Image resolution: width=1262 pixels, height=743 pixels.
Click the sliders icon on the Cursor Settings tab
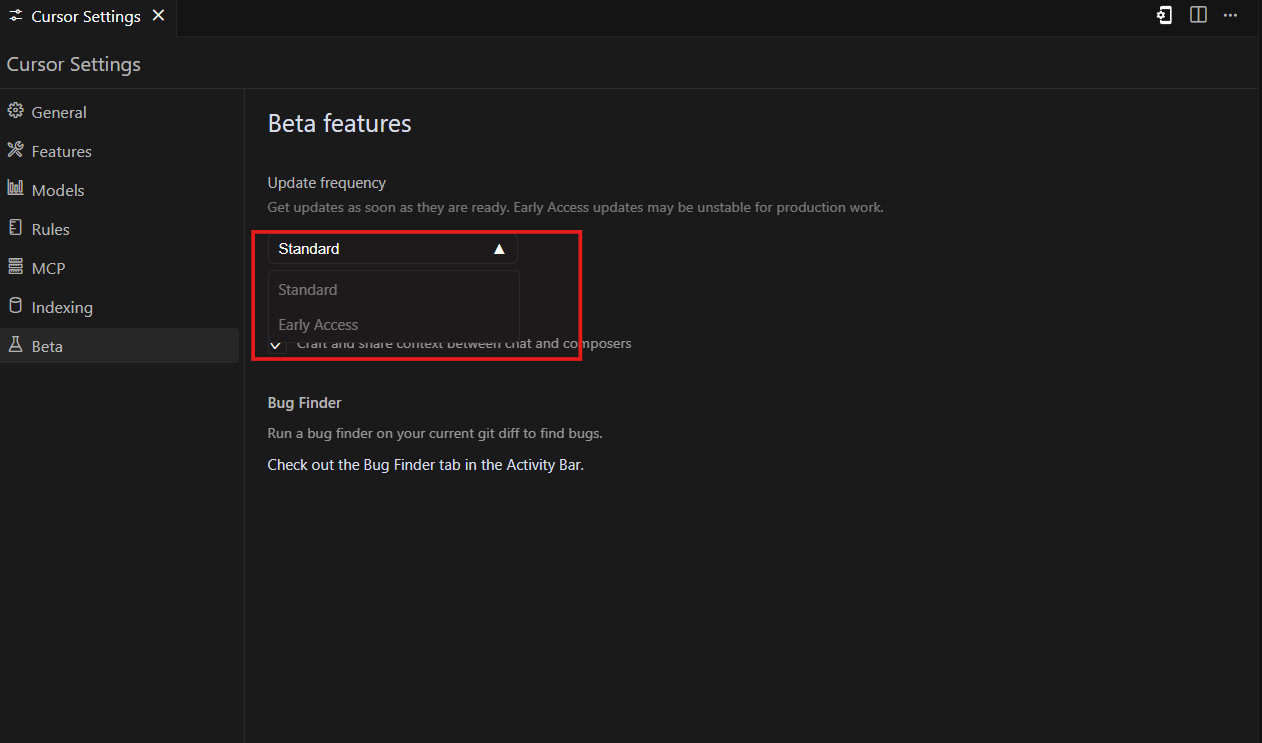(x=16, y=17)
